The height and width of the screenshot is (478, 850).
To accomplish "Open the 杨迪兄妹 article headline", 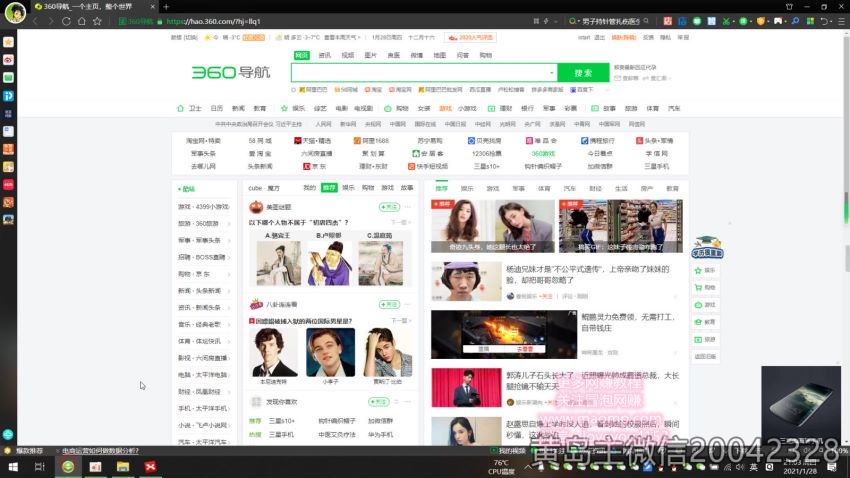I will click(x=588, y=274).
